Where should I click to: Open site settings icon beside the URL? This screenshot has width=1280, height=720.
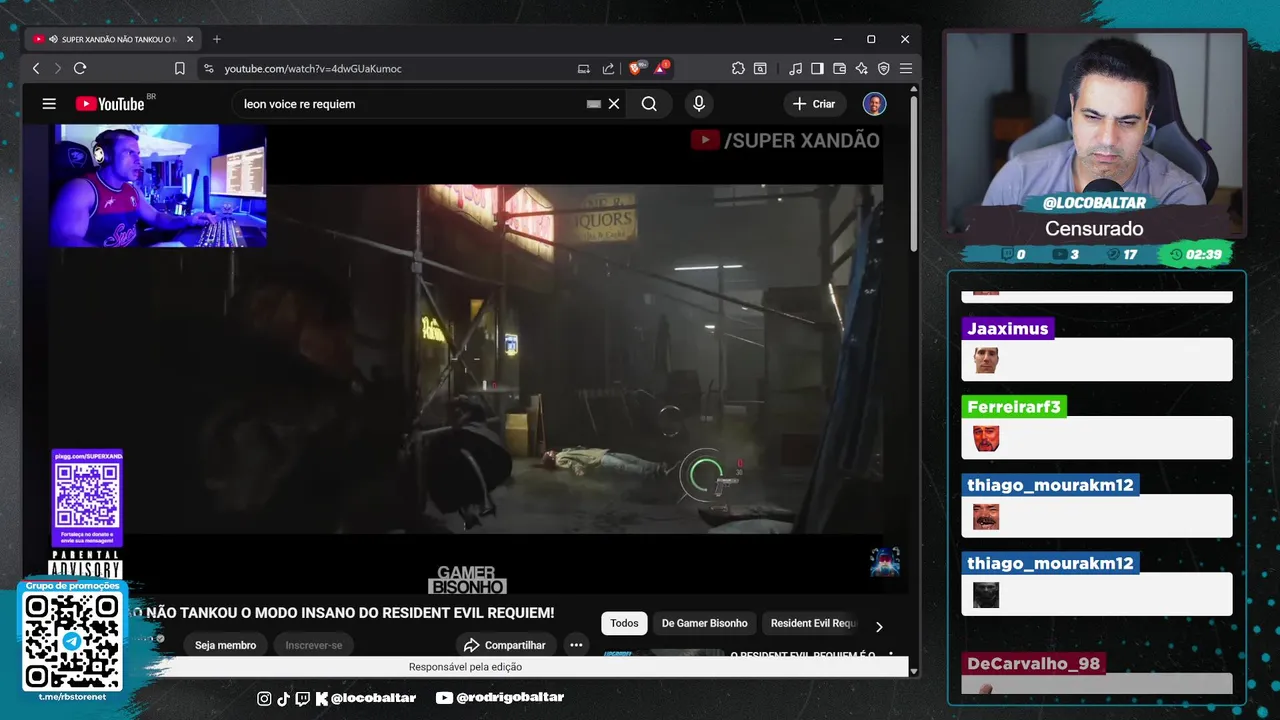[208, 68]
